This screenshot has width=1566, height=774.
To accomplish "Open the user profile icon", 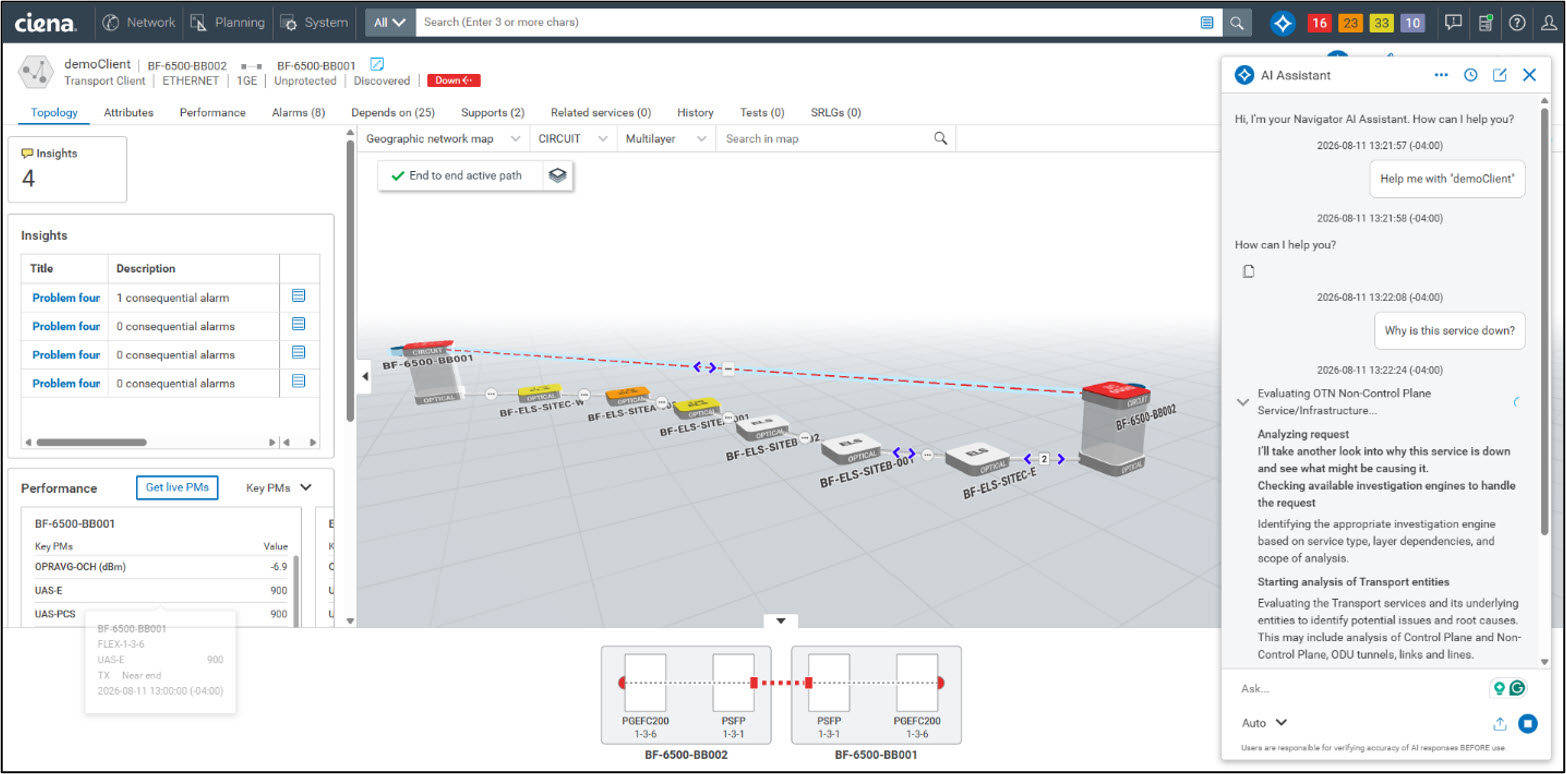I will pyautogui.click(x=1548, y=22).
